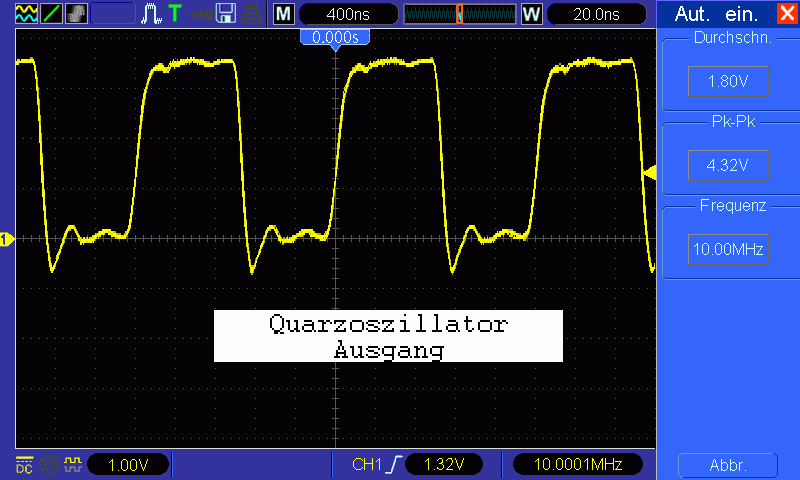Click the key lock icon

[201, 14]
